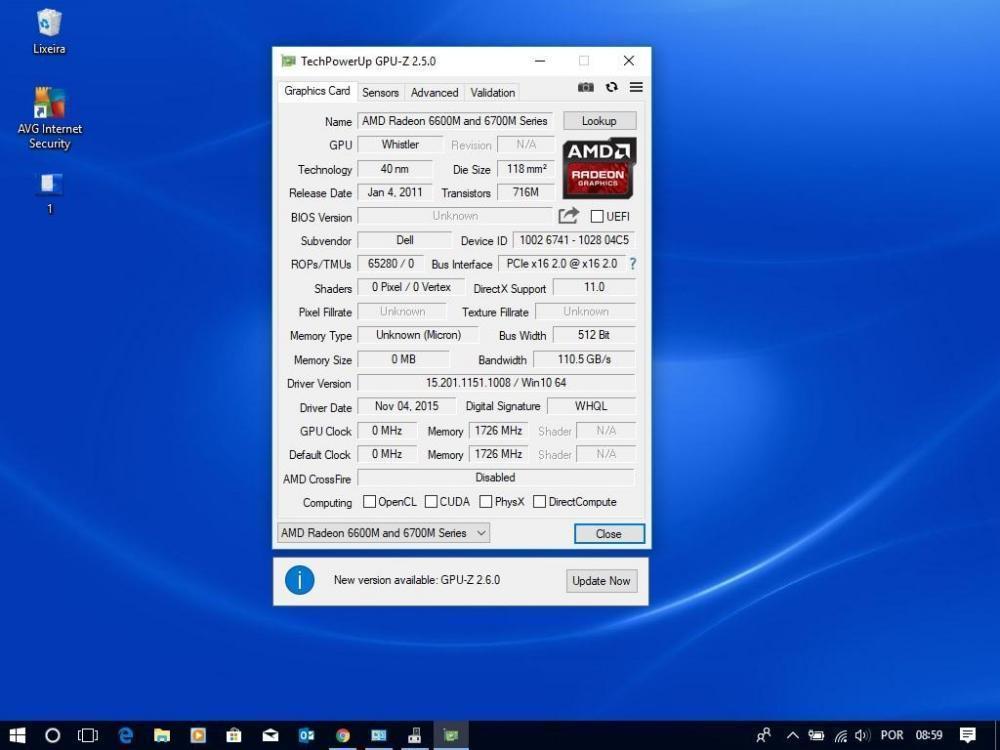Image resolution: width=1000 pixels, height=750 pixels.
Task: Open the GPU-Z hamburger menu
Action: tap(636, 87)
